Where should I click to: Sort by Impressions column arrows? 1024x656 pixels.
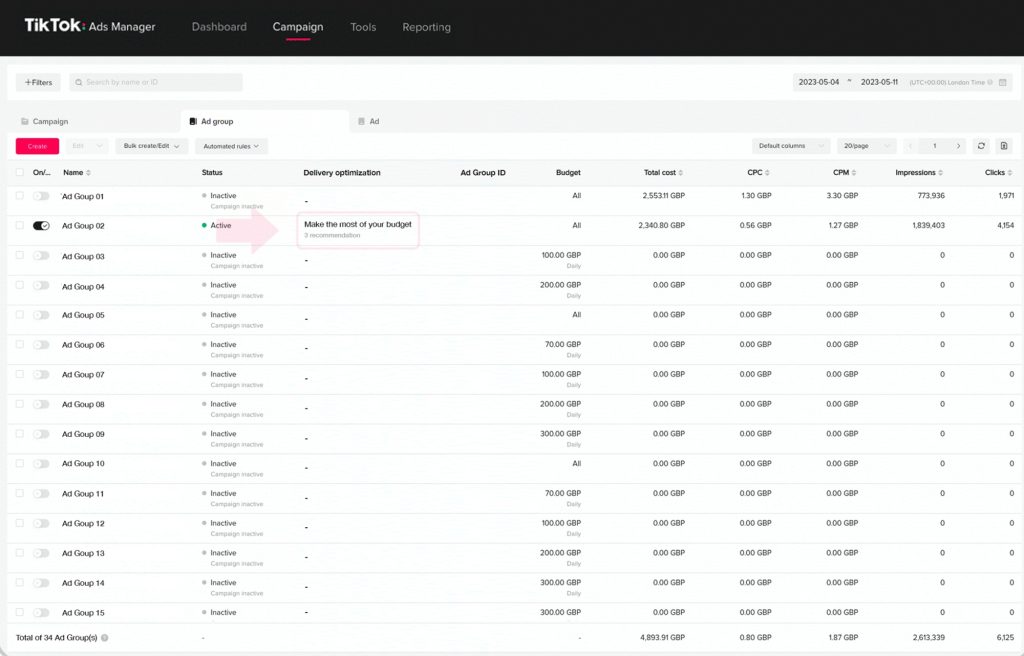click(x=940, y=172)
